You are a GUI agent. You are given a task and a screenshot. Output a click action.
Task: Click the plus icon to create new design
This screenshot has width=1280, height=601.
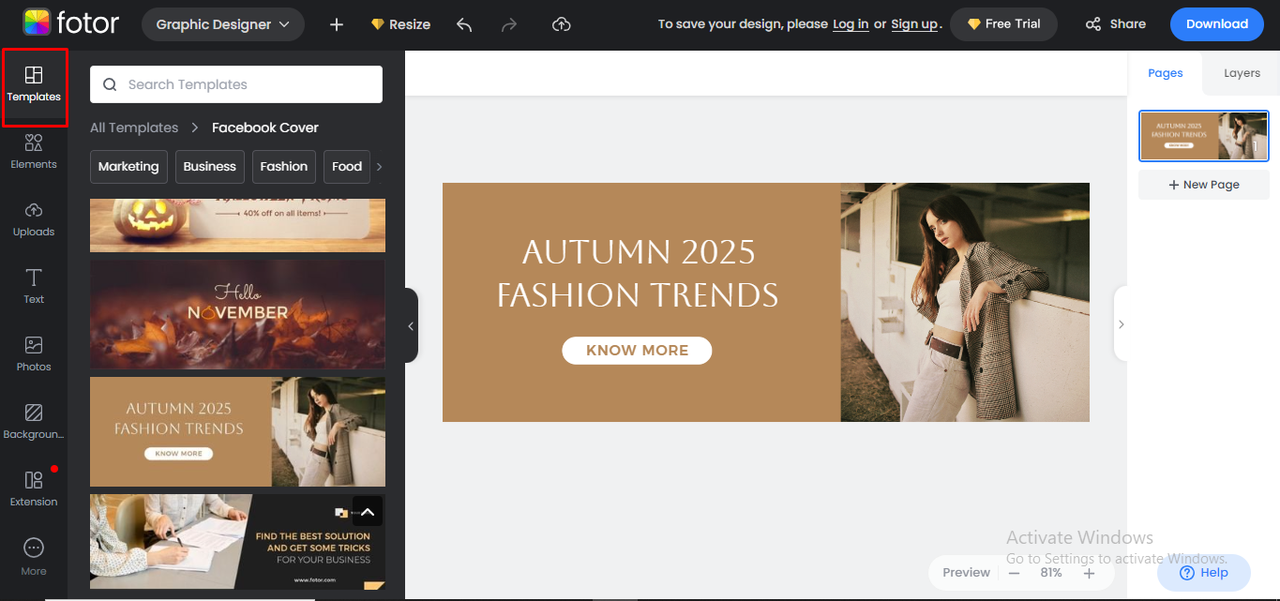[x=336, y=24]
